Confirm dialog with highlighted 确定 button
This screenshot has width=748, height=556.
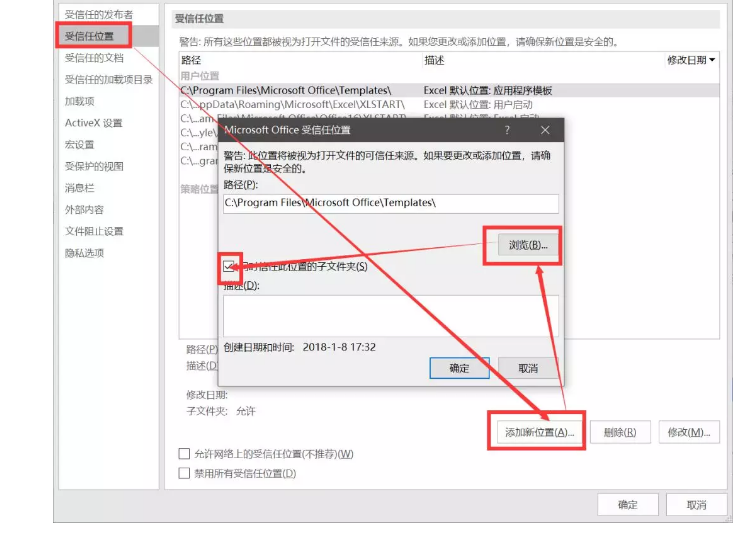click(x=459, y=368)
